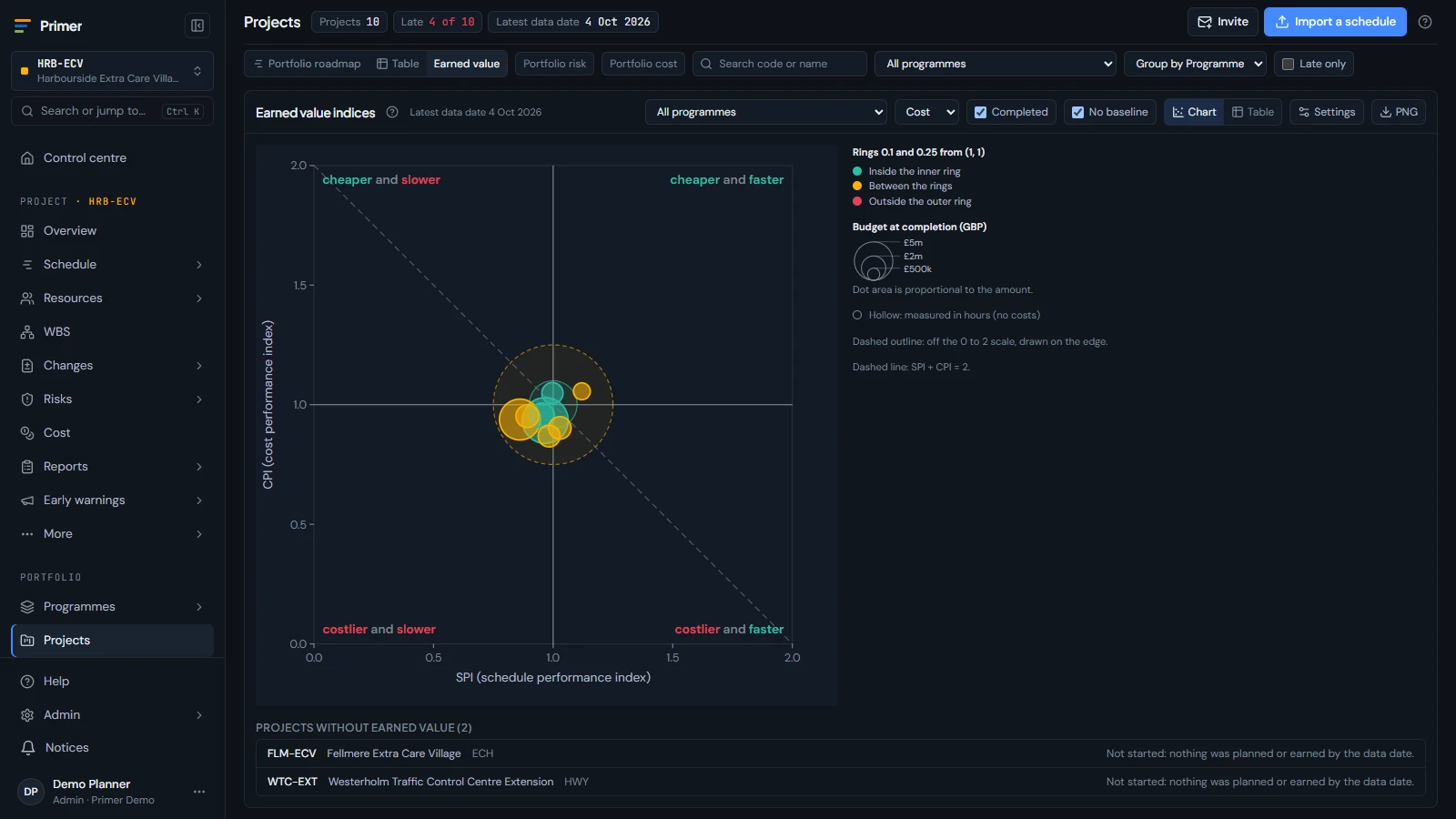The image size is (1456, 819).
Task: Switch to Chart view toggle
Action: point(1194,112)
